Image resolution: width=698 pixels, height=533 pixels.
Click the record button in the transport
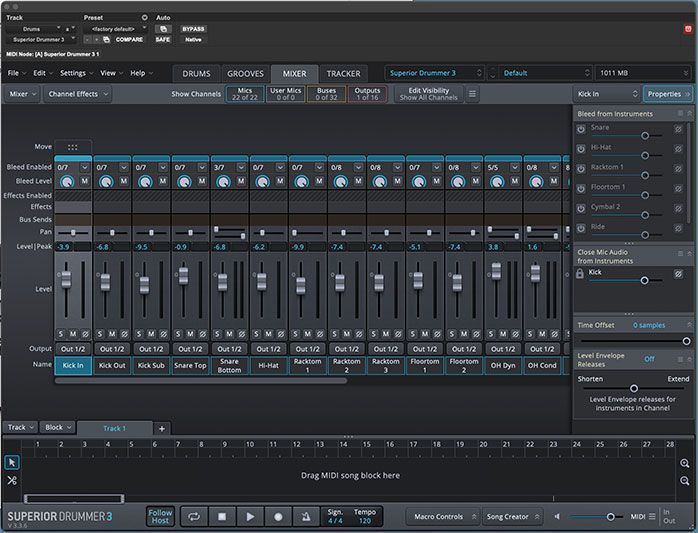pyautogui.click(x=278, y=517)
